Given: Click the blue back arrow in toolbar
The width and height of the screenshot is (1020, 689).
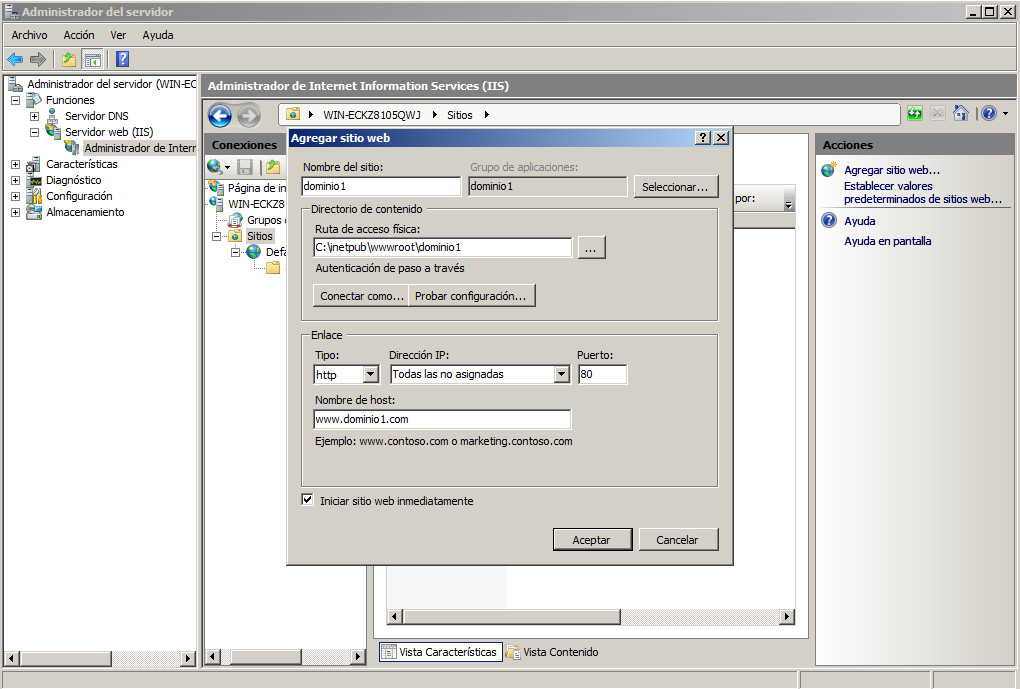Looking at the screenshot, I should point(15,59).
